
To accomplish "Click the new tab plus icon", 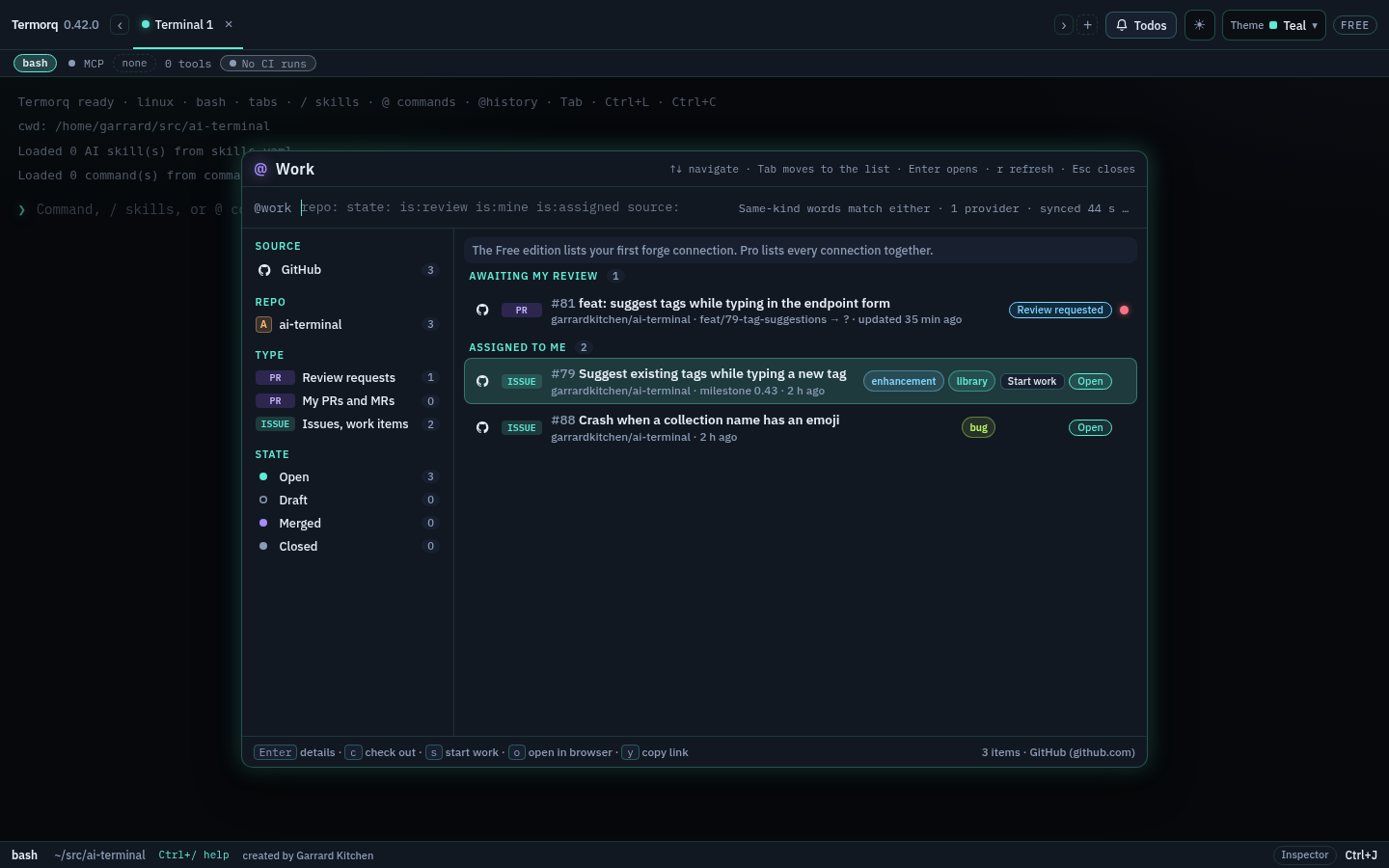I will (x=1087, y=25).
